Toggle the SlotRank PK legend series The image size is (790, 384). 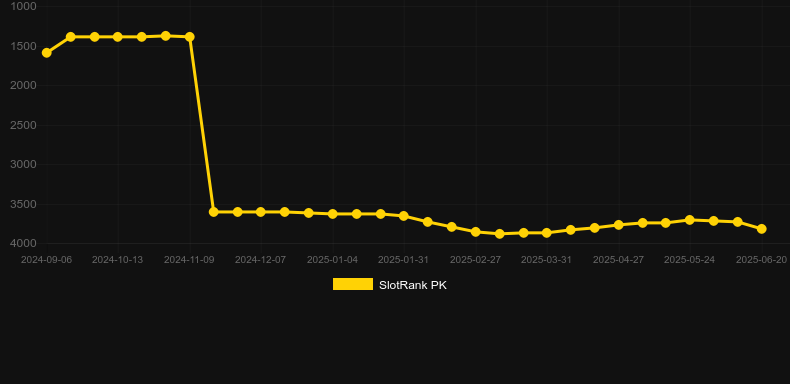point(389,285)
